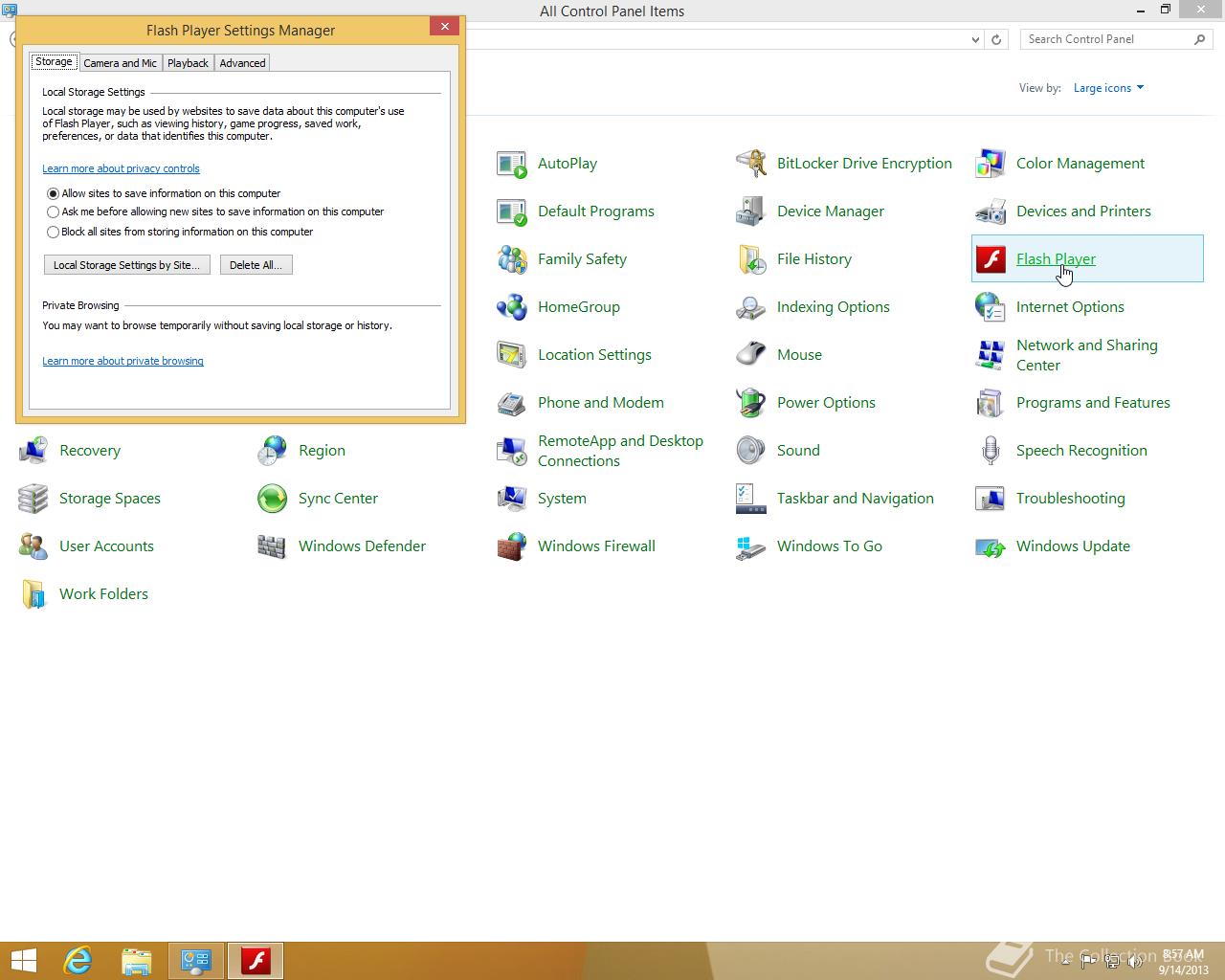Open the Troubleshooting icon
This screenshot has width=1225, height=980.
tap(991, 499)
